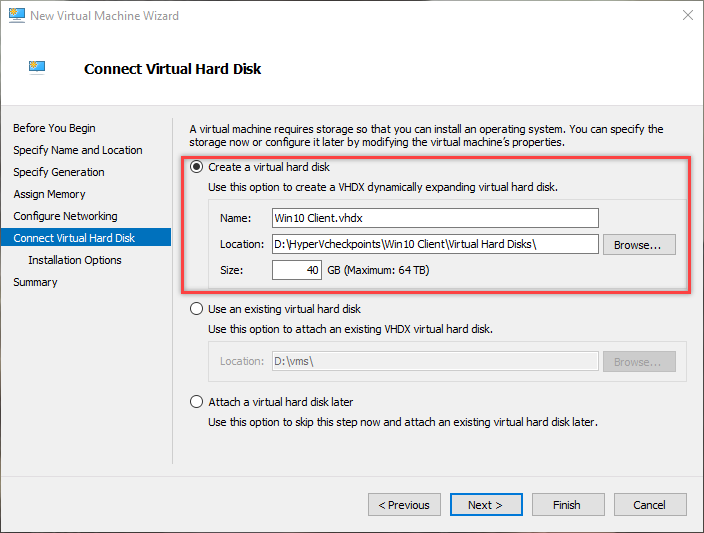Choose Attach a virtual hard disk later
This screenshot has height=533, width=704.
tap(196, 401)
